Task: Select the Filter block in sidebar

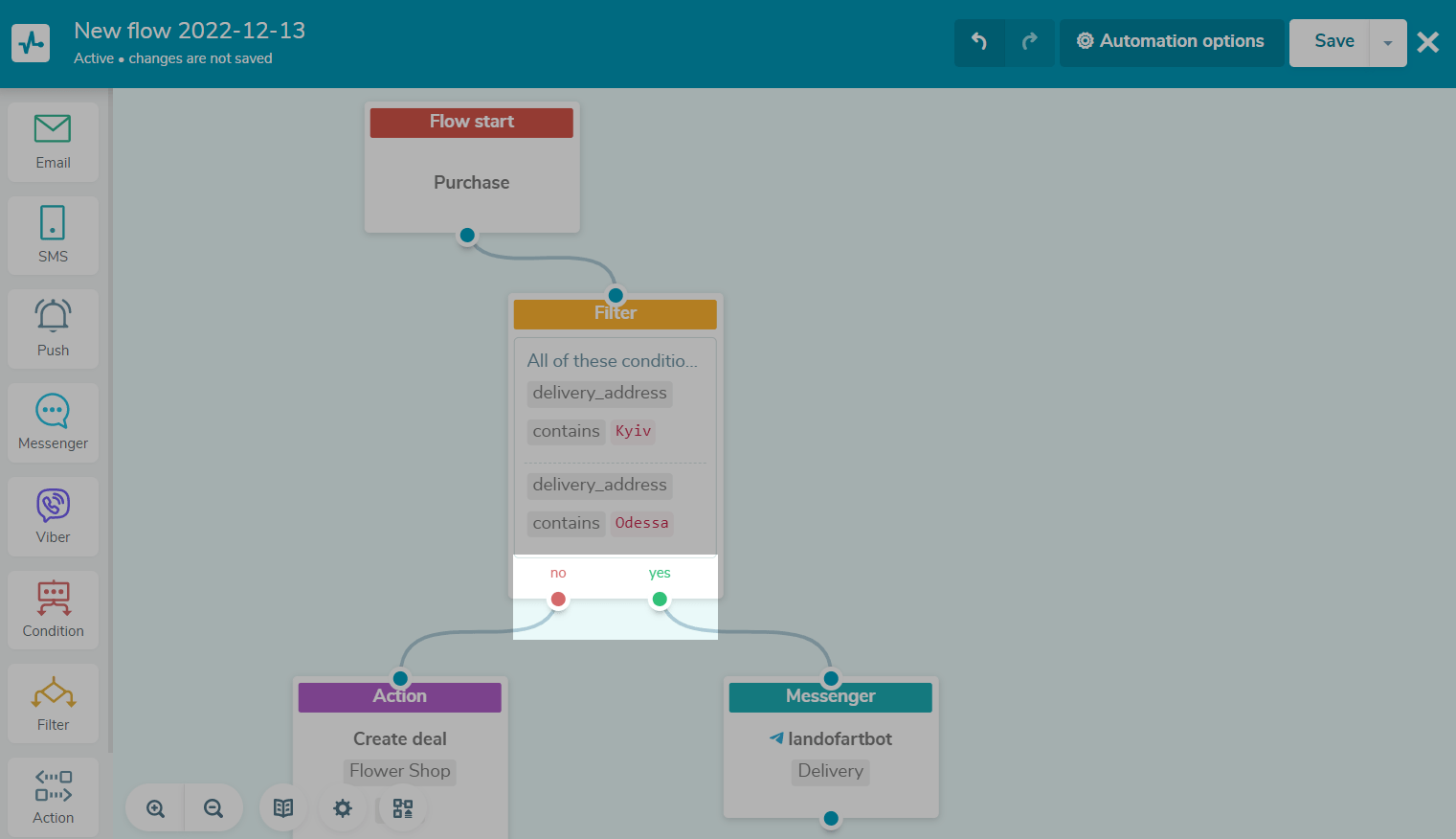Action: coord(53,703)
